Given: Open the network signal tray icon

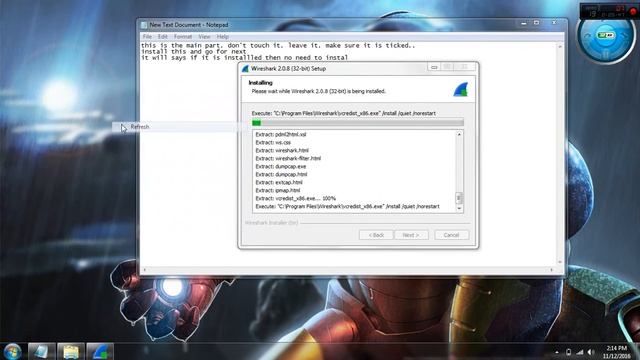Looking at the screenshot, I should click(x=580, y=352).
